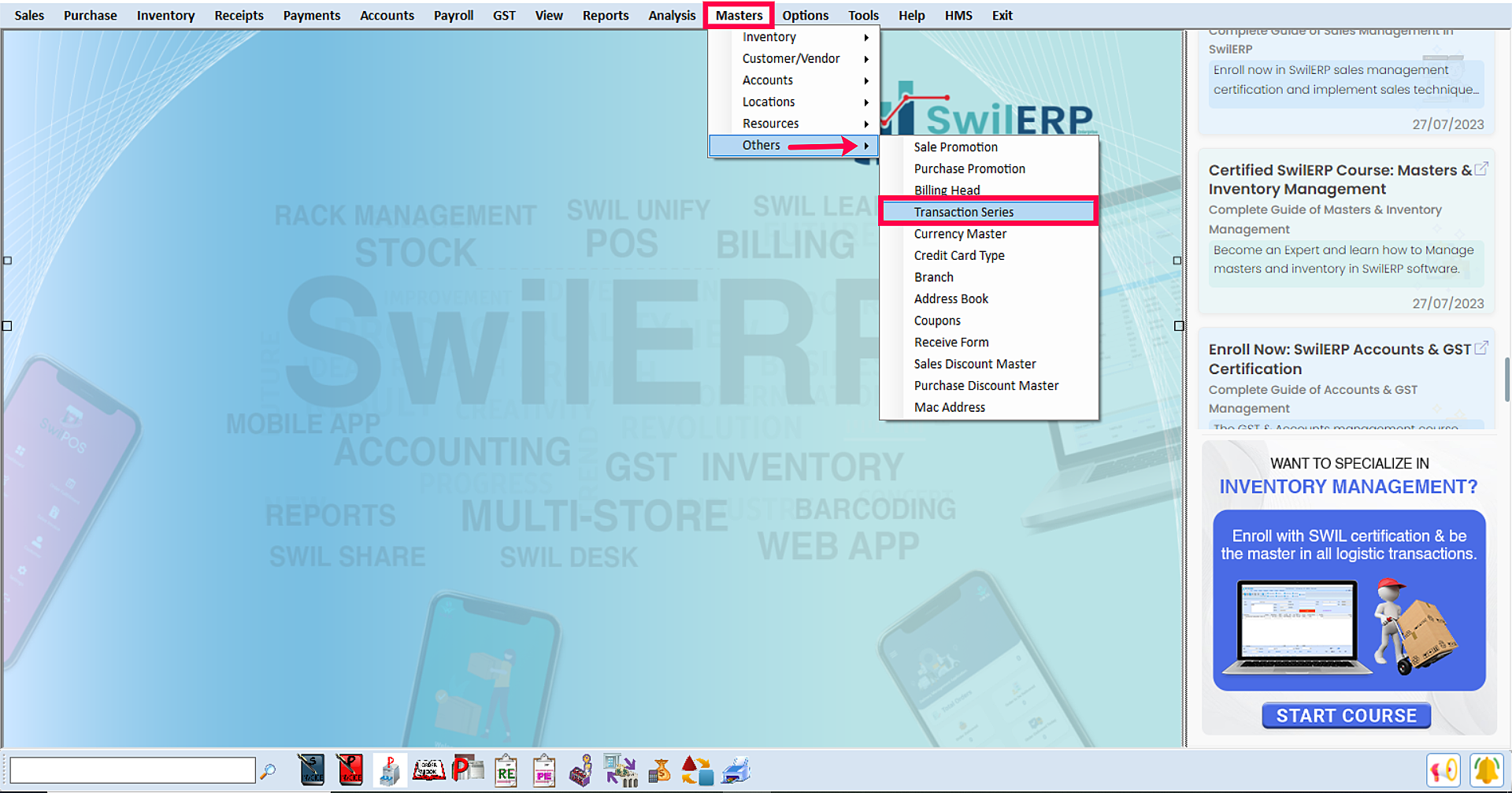This screenshot has width=1512, height=793.
Task: Open the Accounts menu in the menu bar
Action: pyautogui.click(x=387, y=15)
